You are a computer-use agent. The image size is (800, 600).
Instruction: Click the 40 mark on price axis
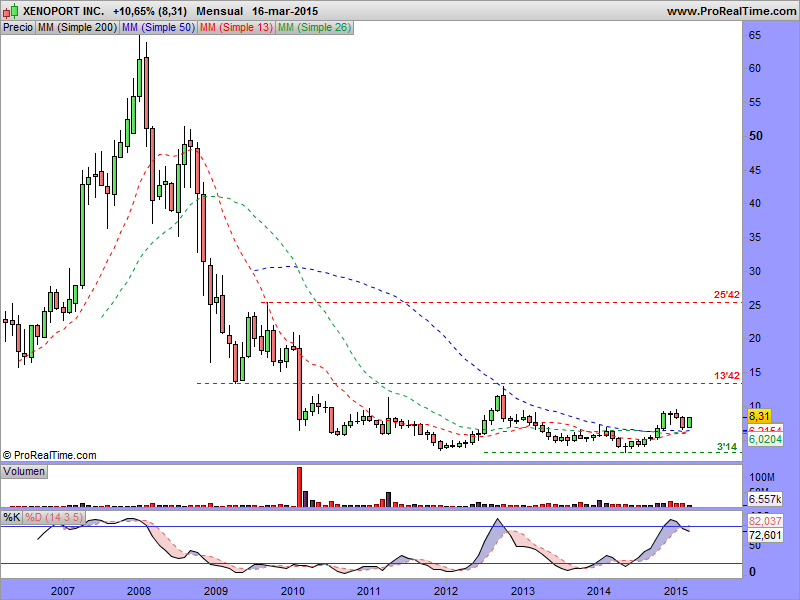coord(755,203)
